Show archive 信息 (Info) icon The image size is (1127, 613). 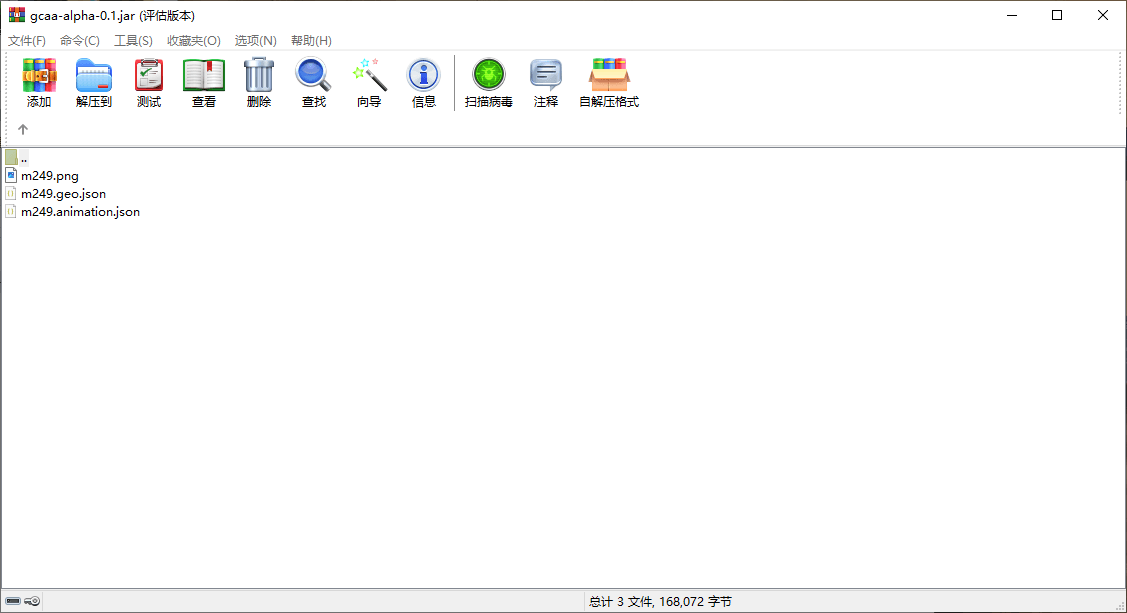coord(424,83)
